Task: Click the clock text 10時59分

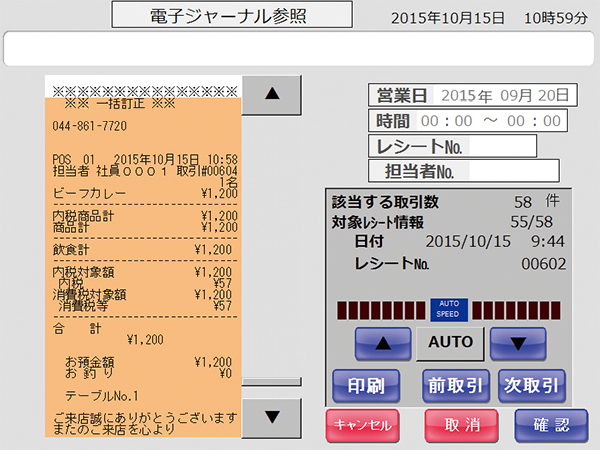Action: pos(556,18)
